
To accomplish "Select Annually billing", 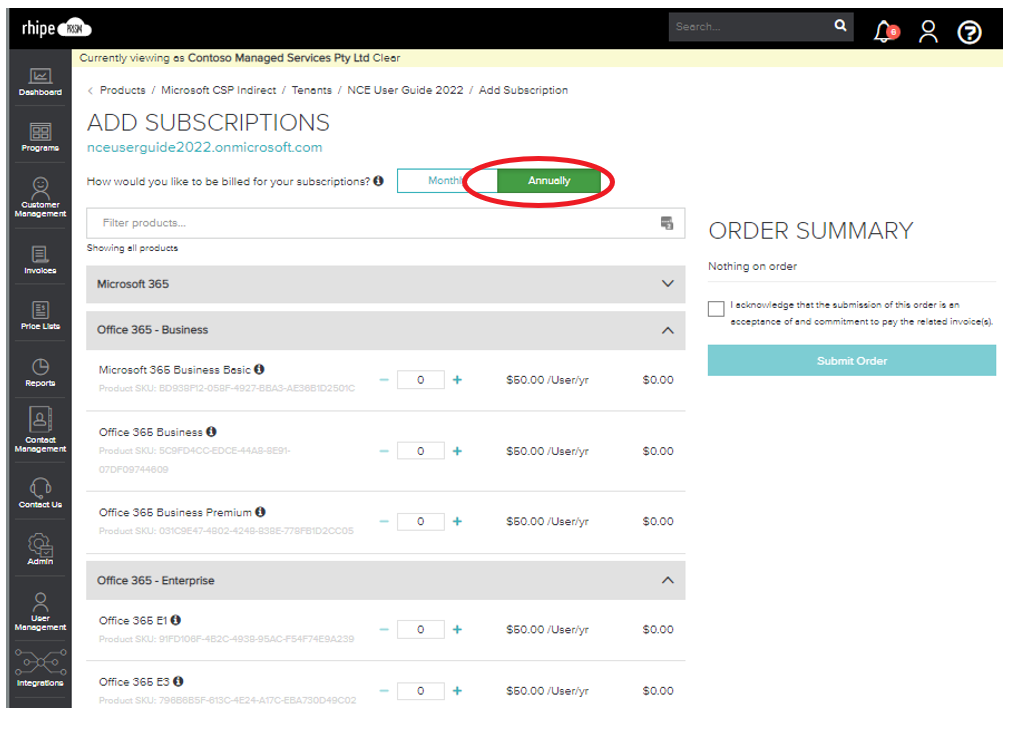I will pyautogui.click(x=549, y=180).
